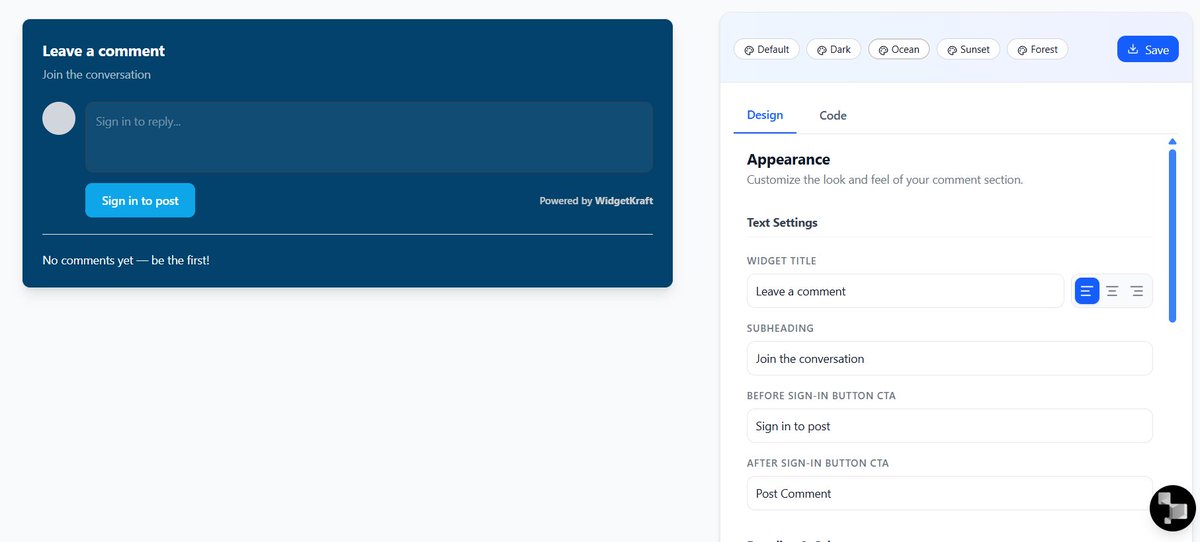The image size is (1200, 542).
Task: Click the 'Join the conversation' preview subtitle
Action: coord(97,74)
